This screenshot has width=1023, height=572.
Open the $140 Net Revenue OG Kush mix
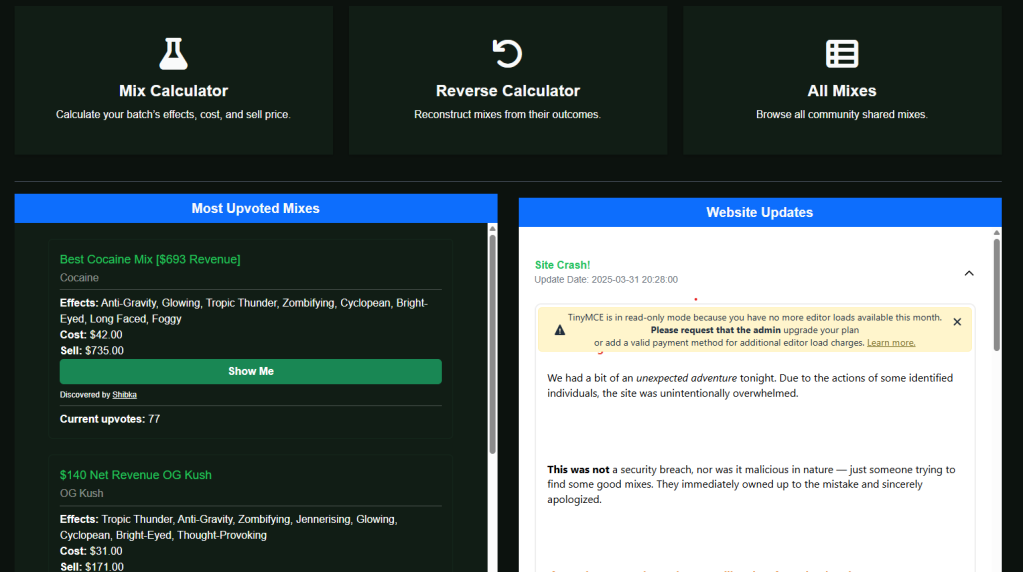[136, 475]
